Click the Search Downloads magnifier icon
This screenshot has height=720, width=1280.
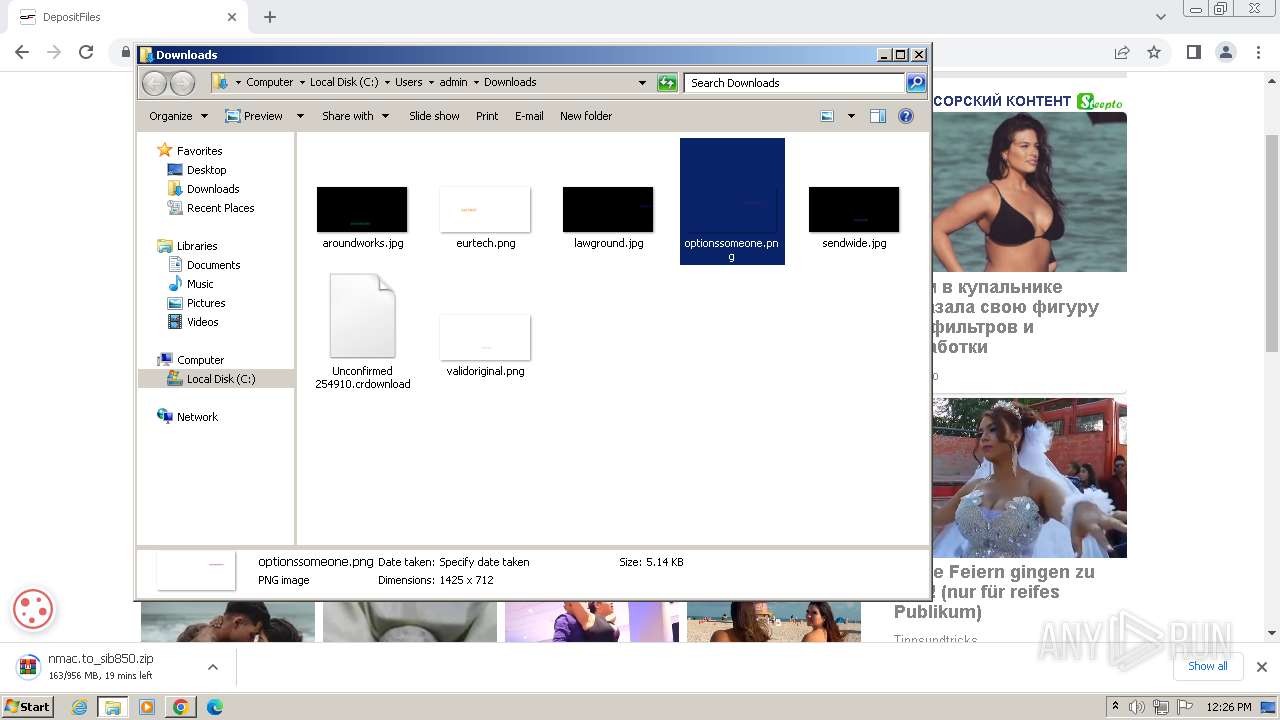pyautogui.click(x=916, y=83)
